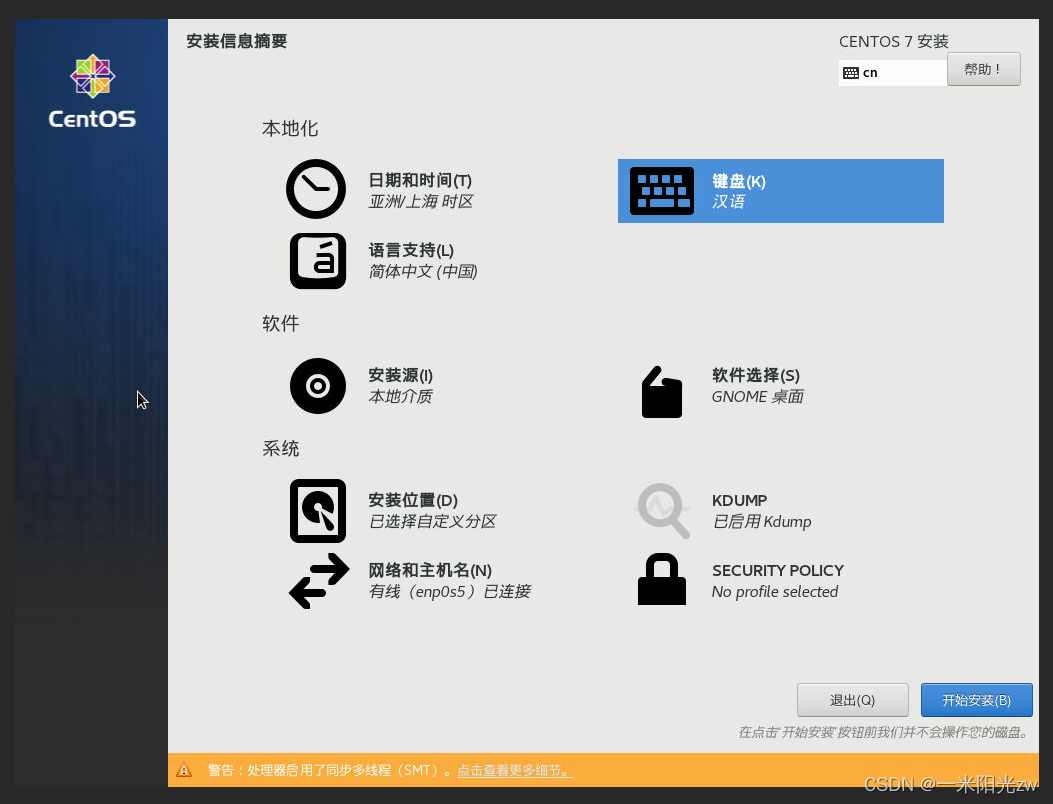Click the 本地化 section heading

click(289, 128)
